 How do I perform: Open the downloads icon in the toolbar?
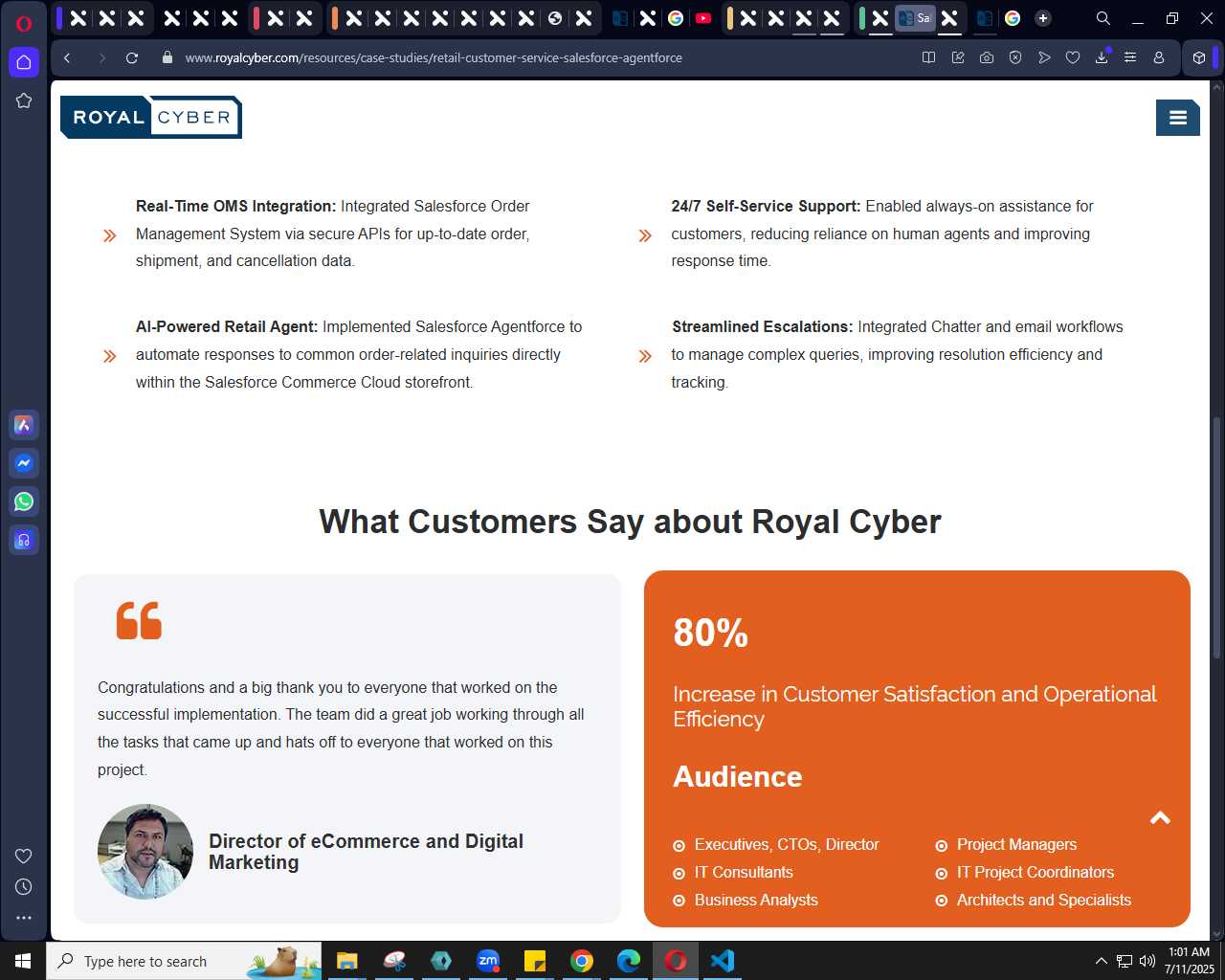tap(1102, 57)
